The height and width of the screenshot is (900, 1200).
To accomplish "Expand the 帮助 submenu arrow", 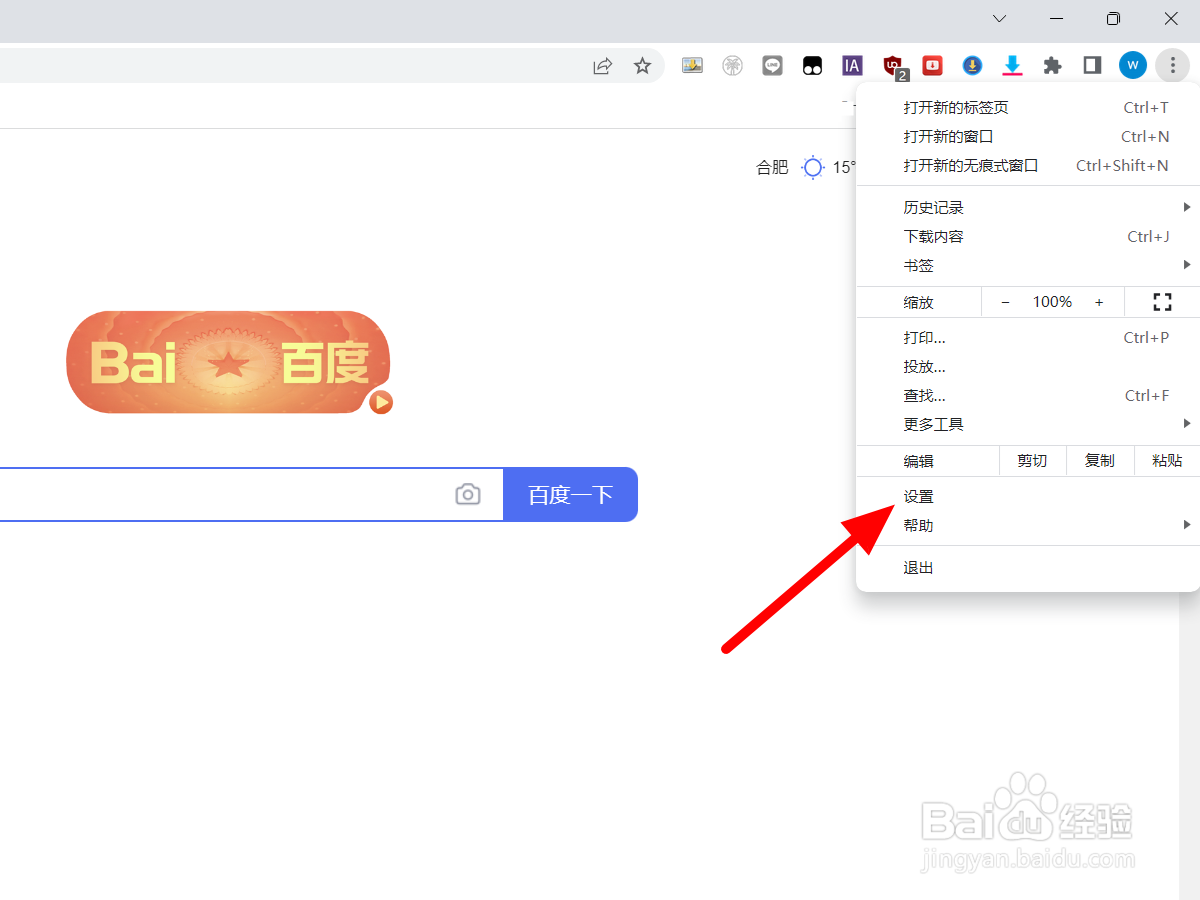I will click(1186, 525).
